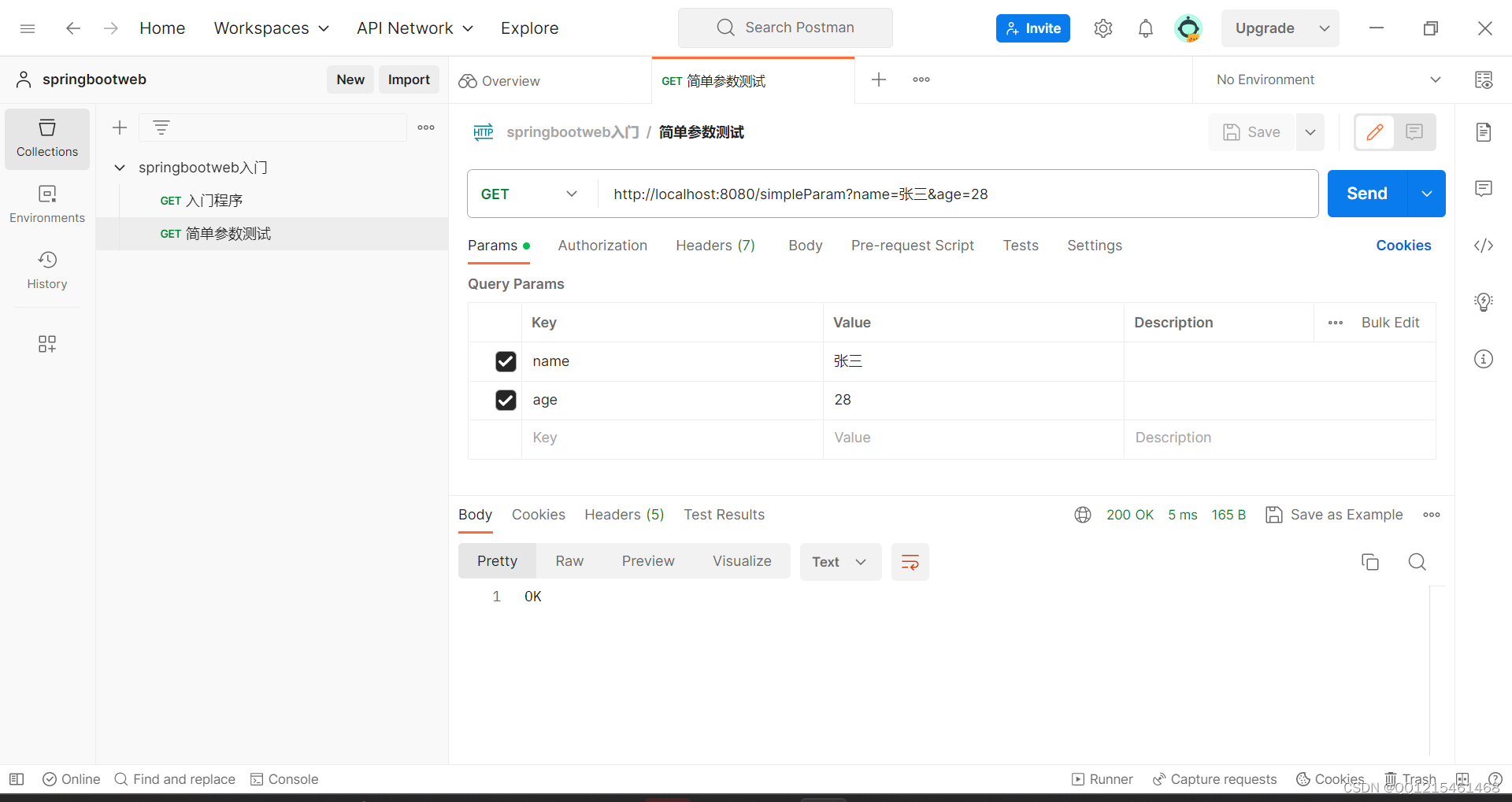The image size is (1512, 802).
Task: Expand the Save options arrow
Action: coord(1310,132)
